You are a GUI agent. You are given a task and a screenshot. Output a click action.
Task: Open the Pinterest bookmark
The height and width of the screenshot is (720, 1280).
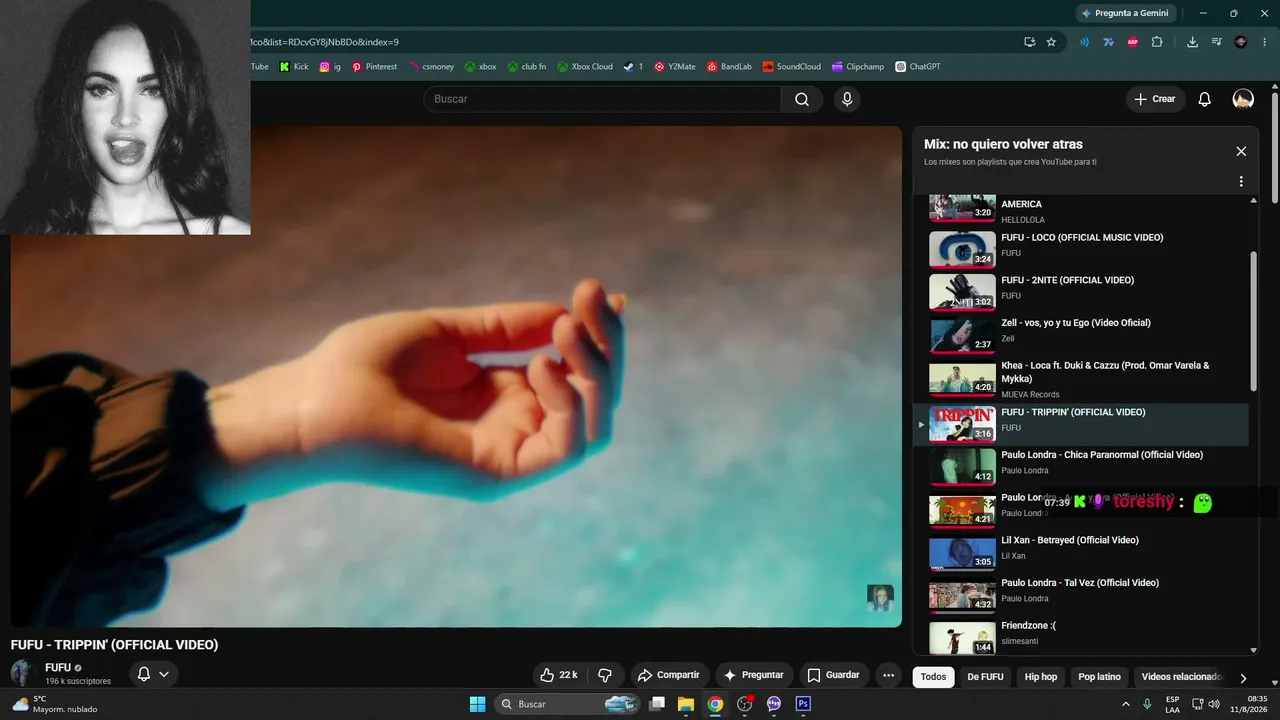click(374, 67)
